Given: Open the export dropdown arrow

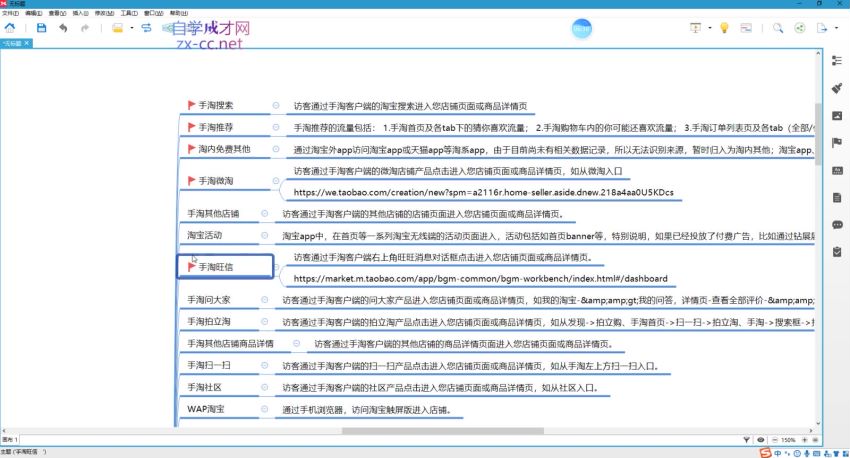Looking at the screenshot, I should [x=836, y=28].
